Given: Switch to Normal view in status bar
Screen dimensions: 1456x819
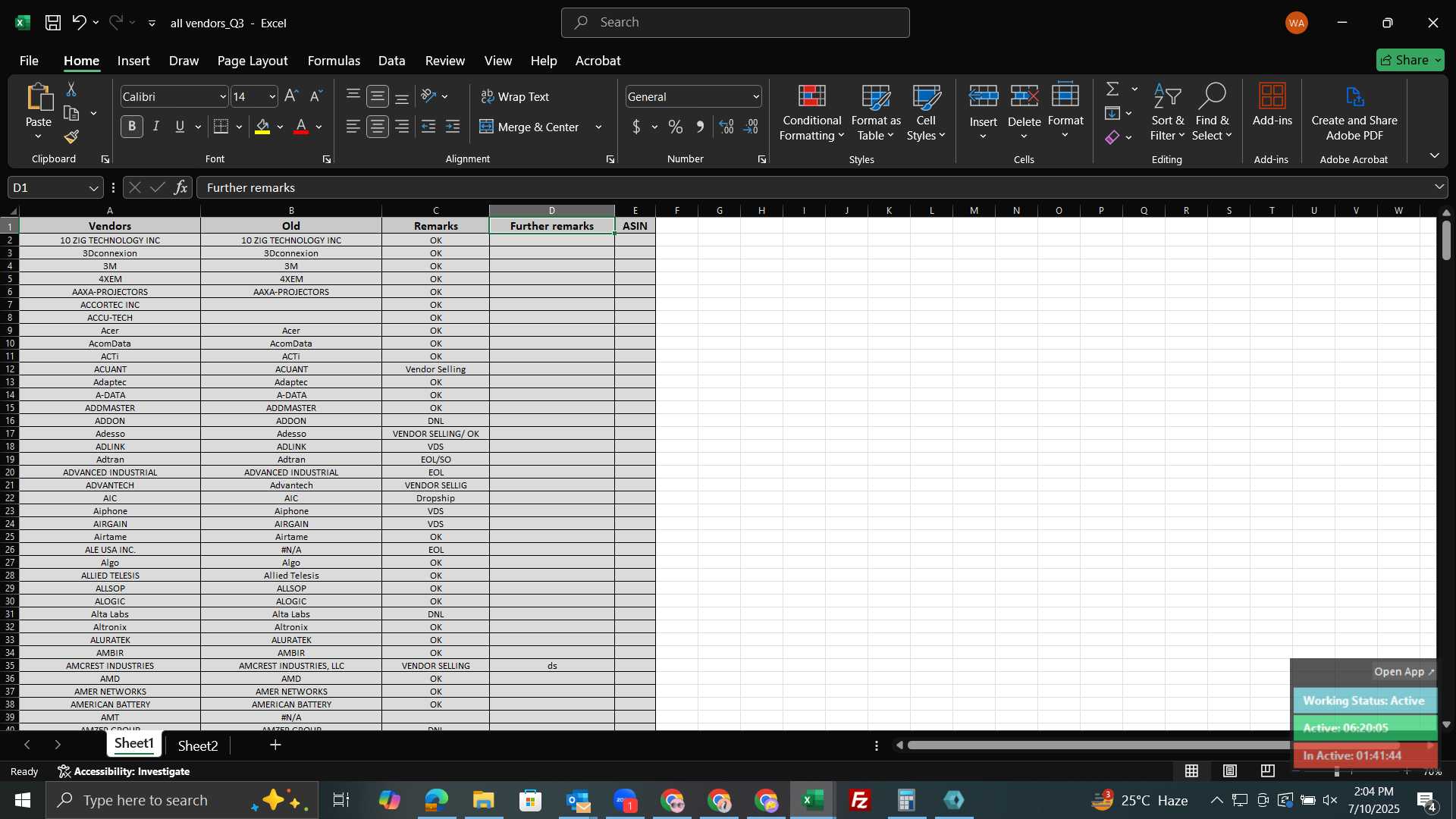Looking at the screenshot, I should pos(1192,771).
